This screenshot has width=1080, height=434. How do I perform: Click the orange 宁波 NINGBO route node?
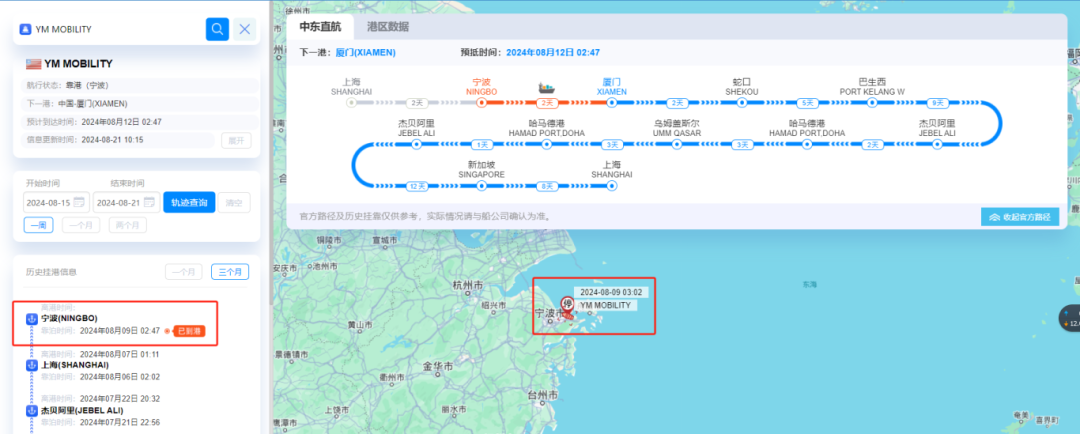click(481, 103)
